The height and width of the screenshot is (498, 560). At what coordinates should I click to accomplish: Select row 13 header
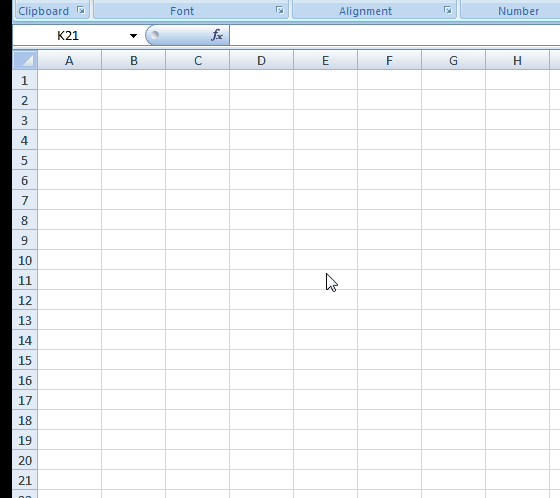pos(25,320)
